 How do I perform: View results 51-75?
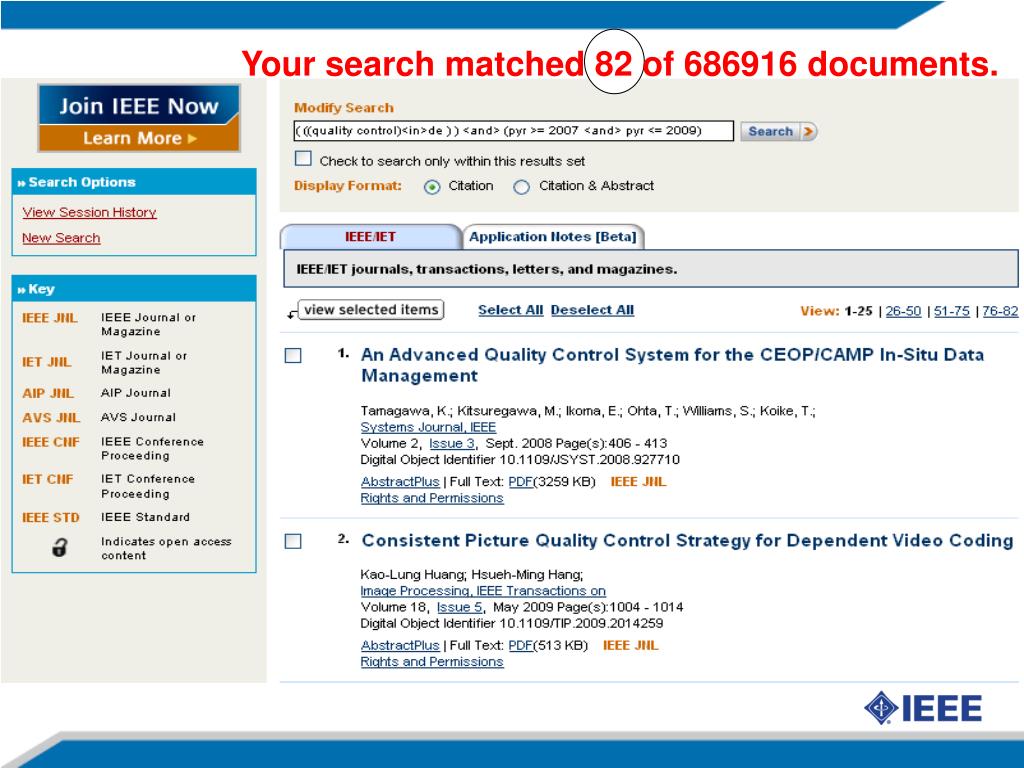click(952, 311)
